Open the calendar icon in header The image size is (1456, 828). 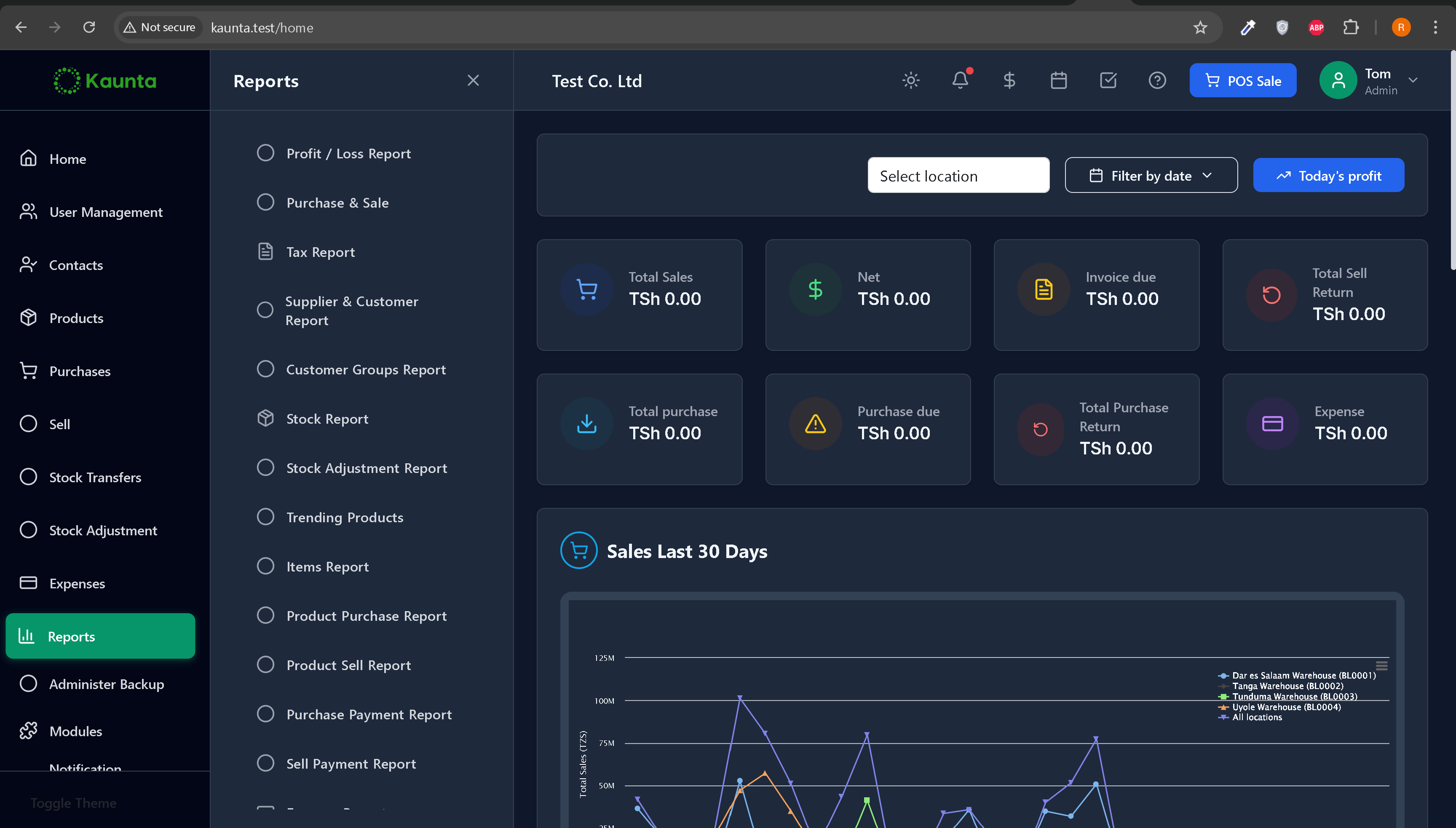click(1058, 80)
